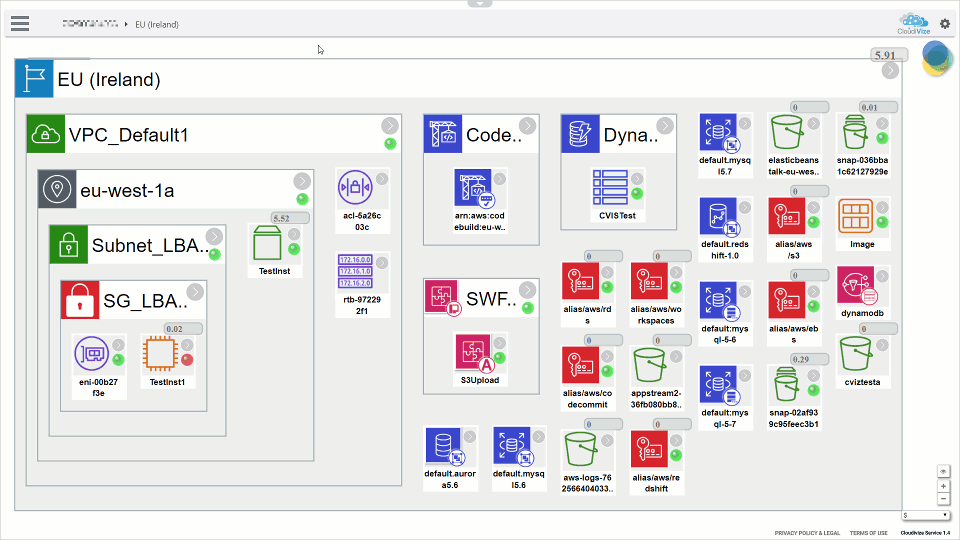Screen dimensions: 960x540
Task: Expand the VPC_Default1 arrow button
Action: pos(389,126)
